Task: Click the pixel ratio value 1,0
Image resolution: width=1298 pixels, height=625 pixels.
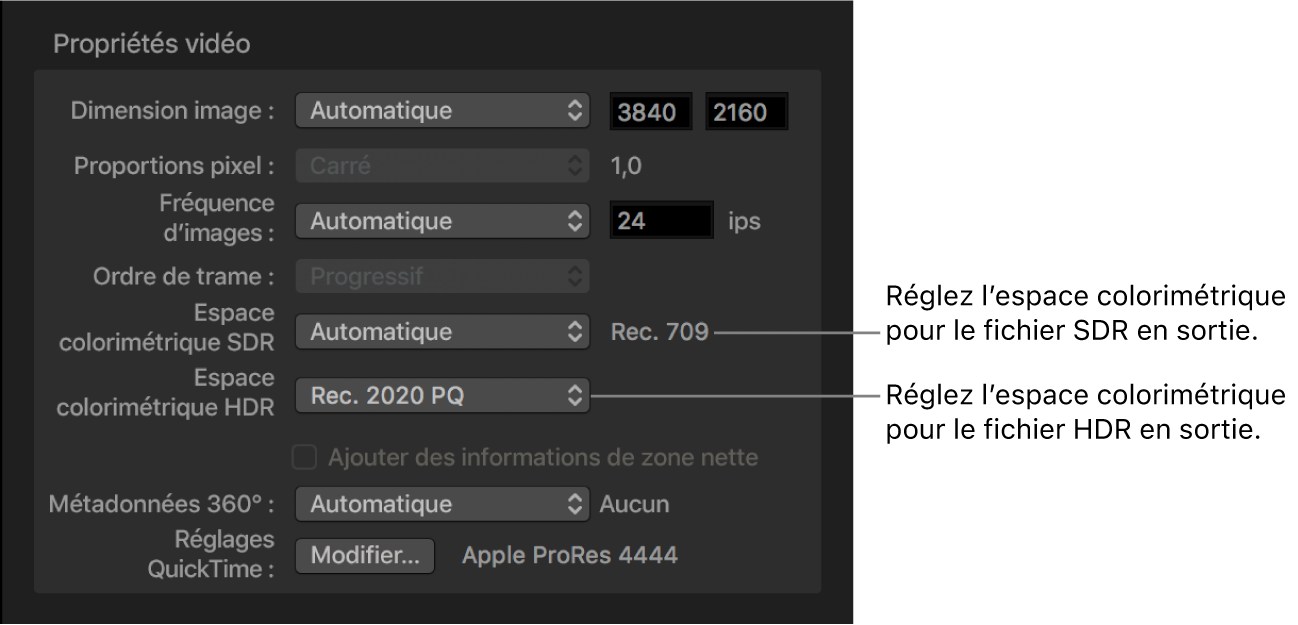Action: tap(626, 167)
